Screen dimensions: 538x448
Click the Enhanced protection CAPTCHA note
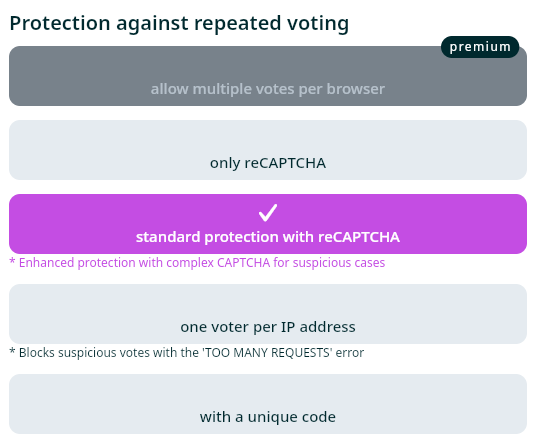pos(197,263)
